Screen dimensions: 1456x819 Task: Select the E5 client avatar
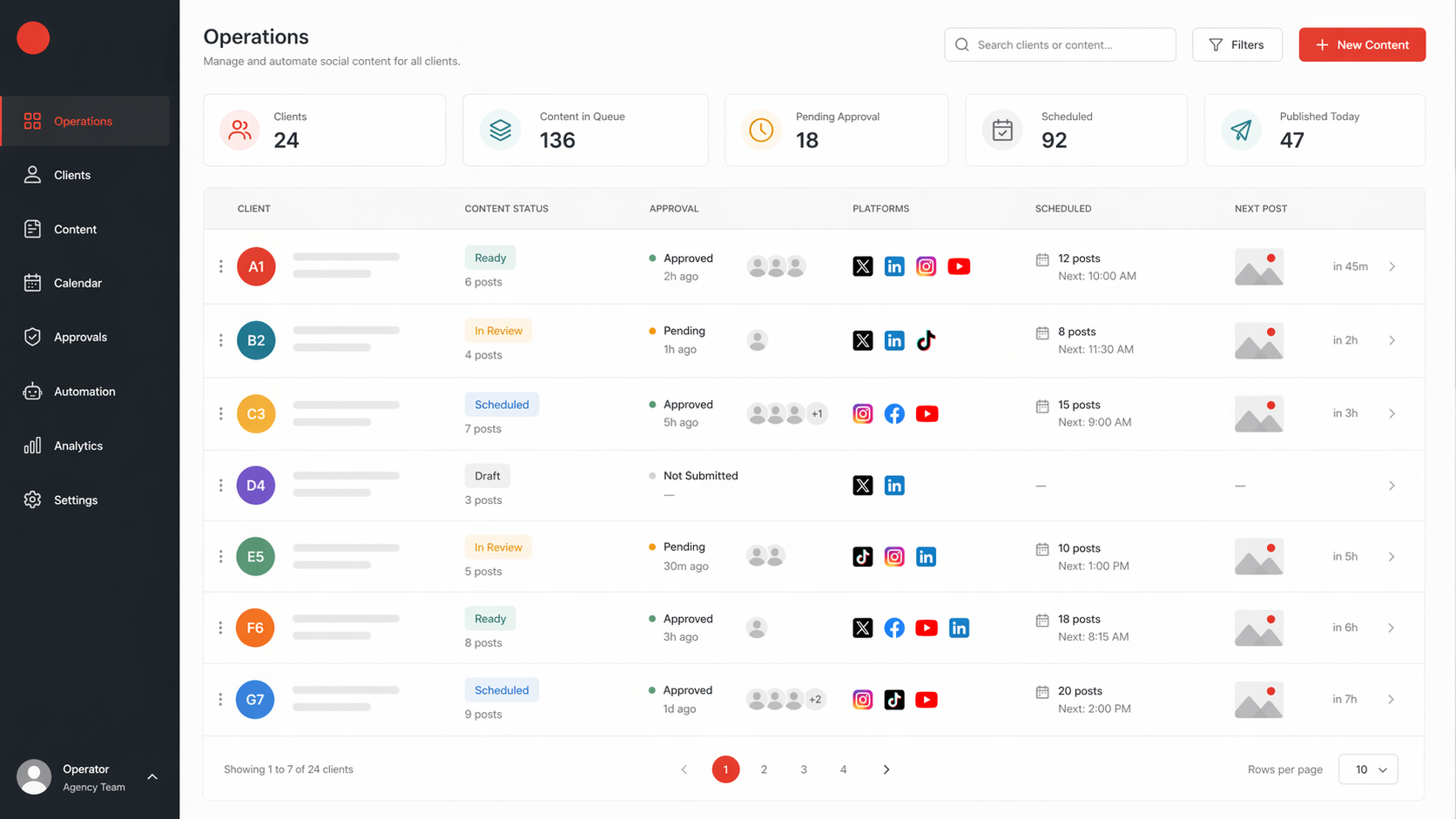pyautogui.click(x=255, y=556)
